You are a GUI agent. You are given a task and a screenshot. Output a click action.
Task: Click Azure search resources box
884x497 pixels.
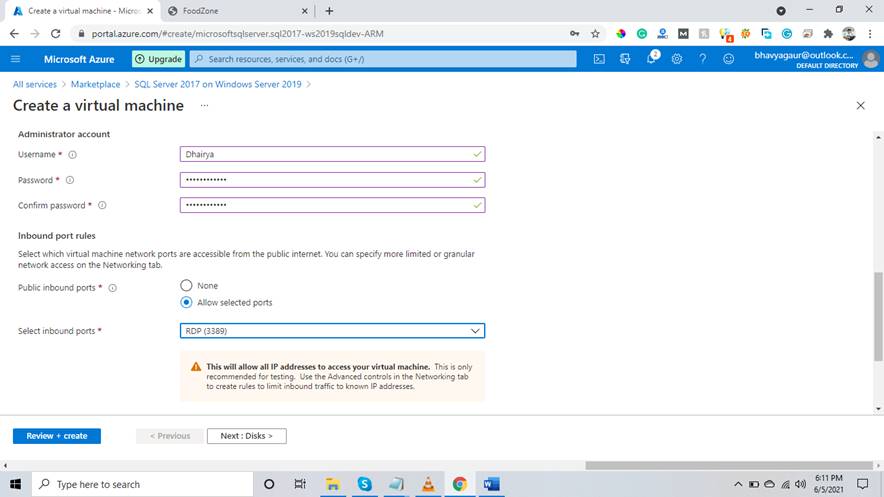[x=383, y=59]
